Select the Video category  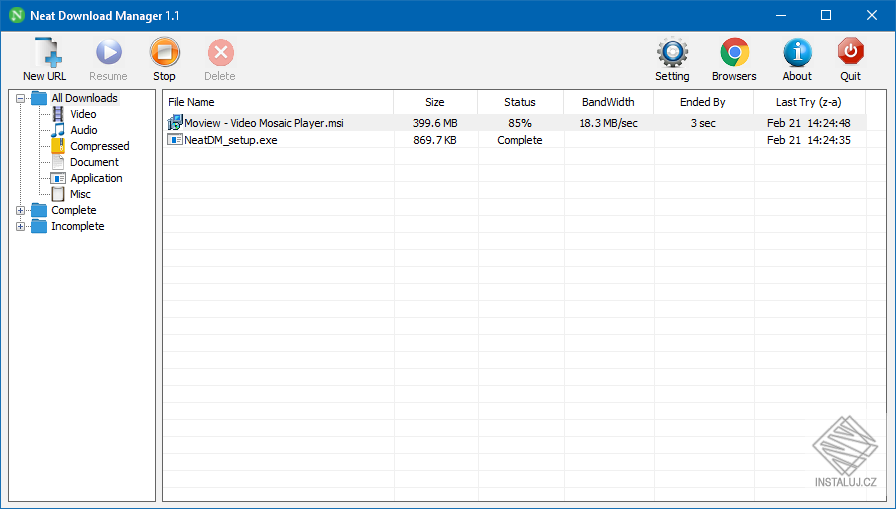coord(83,114)
